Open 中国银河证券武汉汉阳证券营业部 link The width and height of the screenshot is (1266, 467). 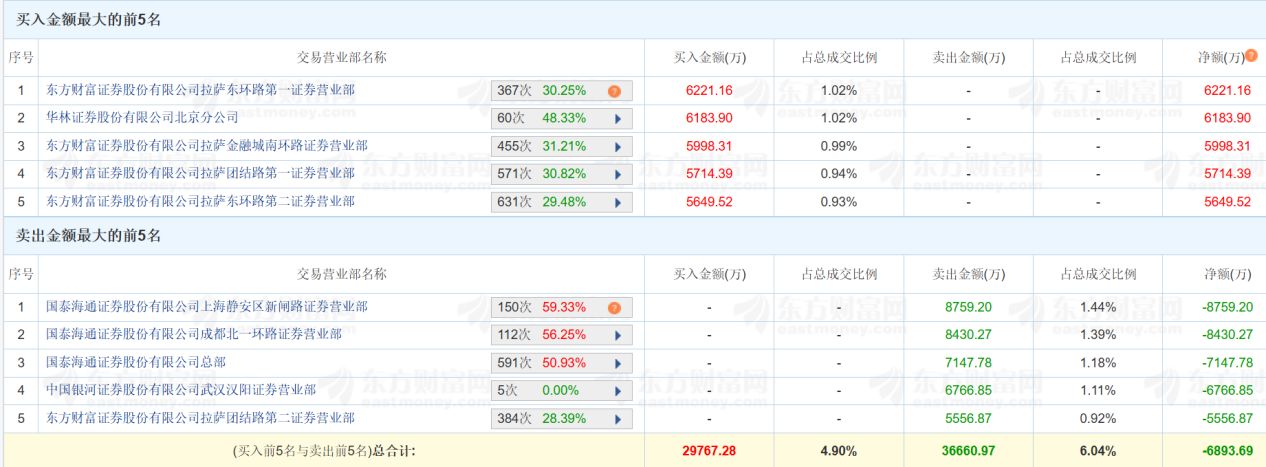pos(181,390)
